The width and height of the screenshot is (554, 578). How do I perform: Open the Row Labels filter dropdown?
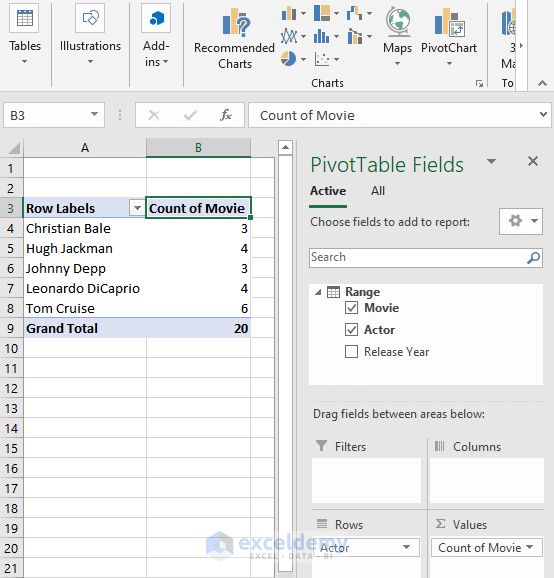[137, 208]
